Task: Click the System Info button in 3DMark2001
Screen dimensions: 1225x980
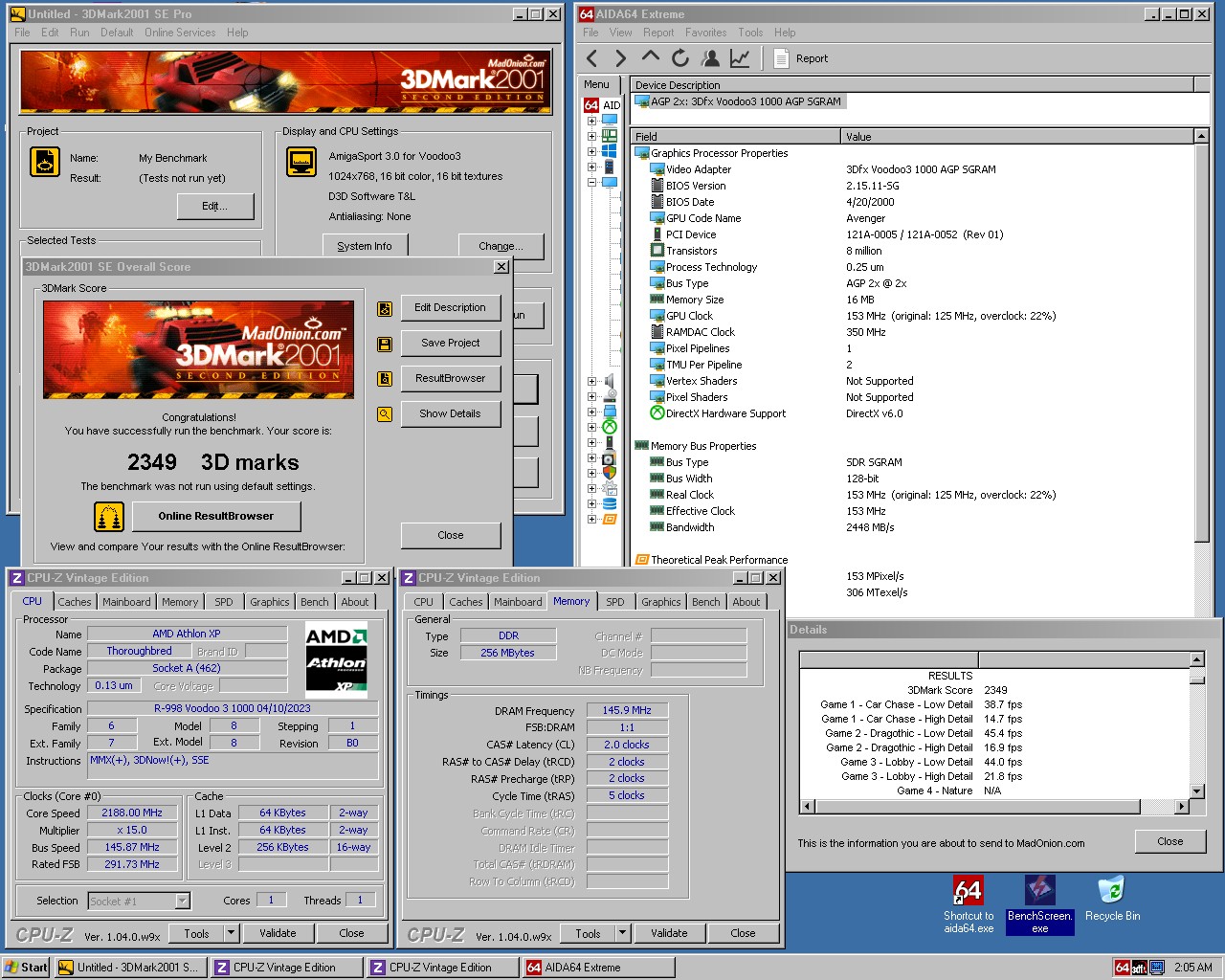Action: point(365,246)
